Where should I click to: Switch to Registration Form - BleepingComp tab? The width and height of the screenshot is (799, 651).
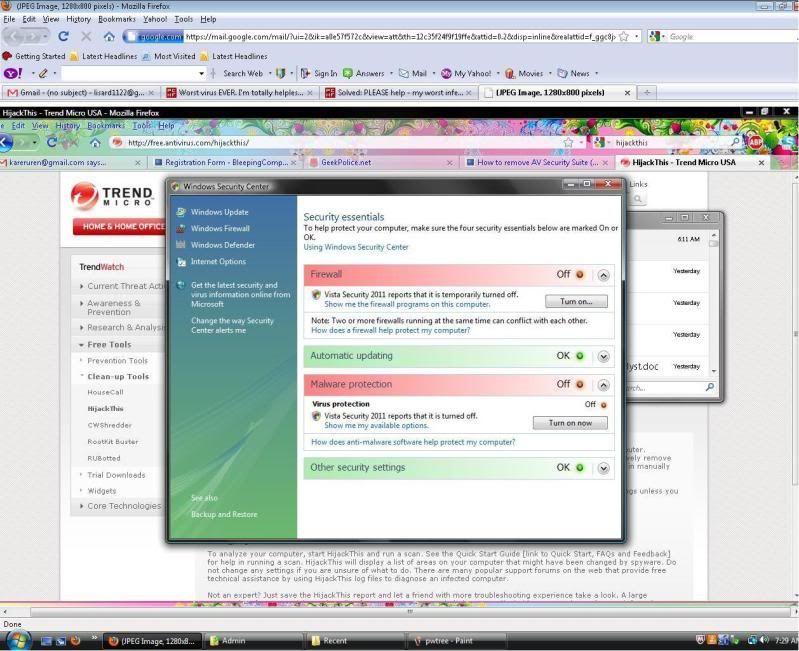(x=224, y=162)
